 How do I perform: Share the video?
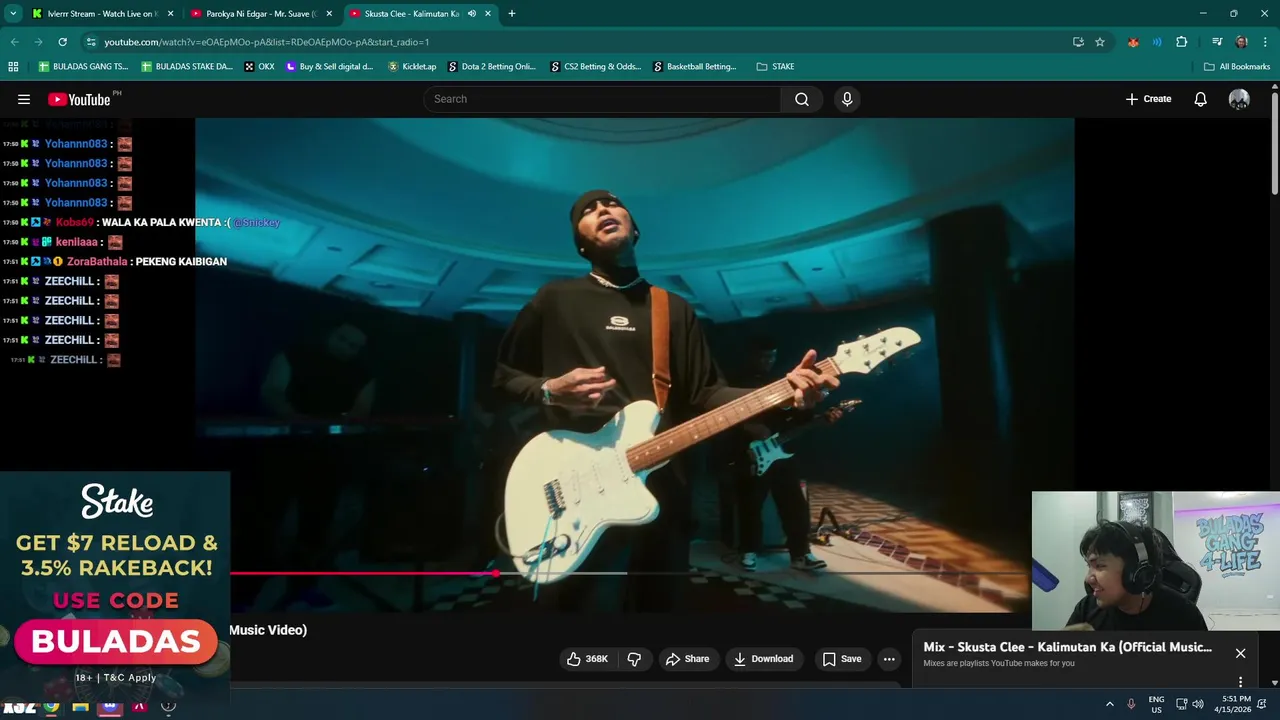coord(687,659)
